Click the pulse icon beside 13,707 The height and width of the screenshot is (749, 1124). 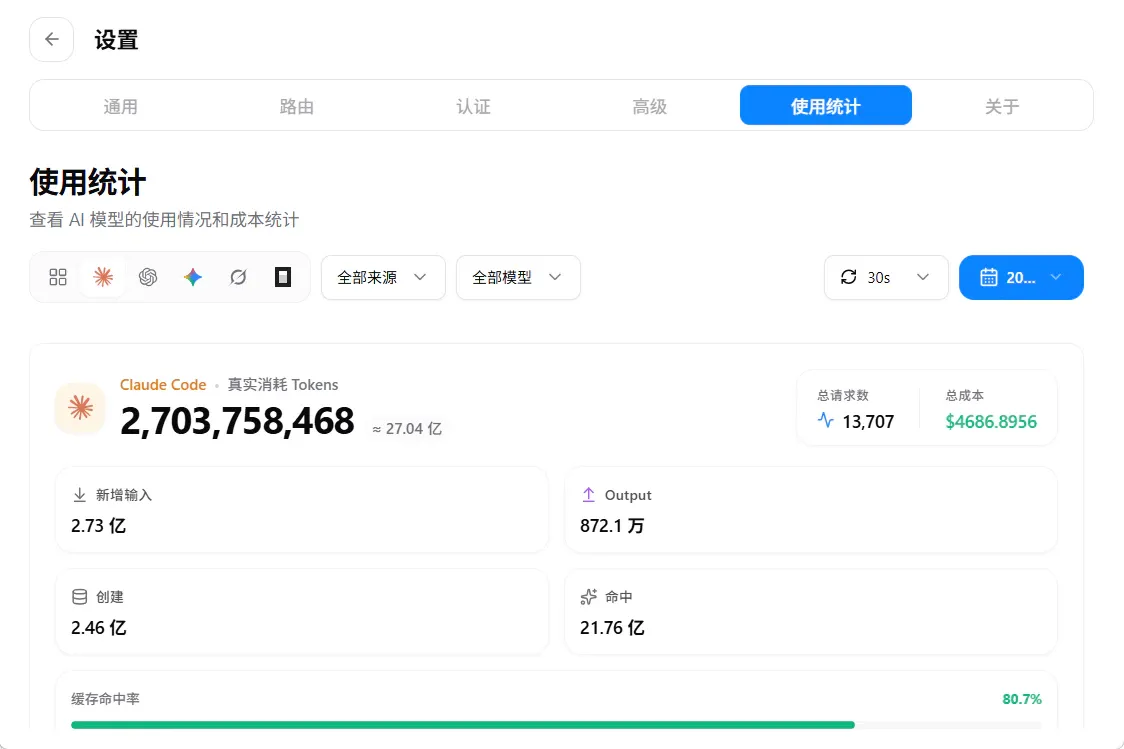point(826,421)
